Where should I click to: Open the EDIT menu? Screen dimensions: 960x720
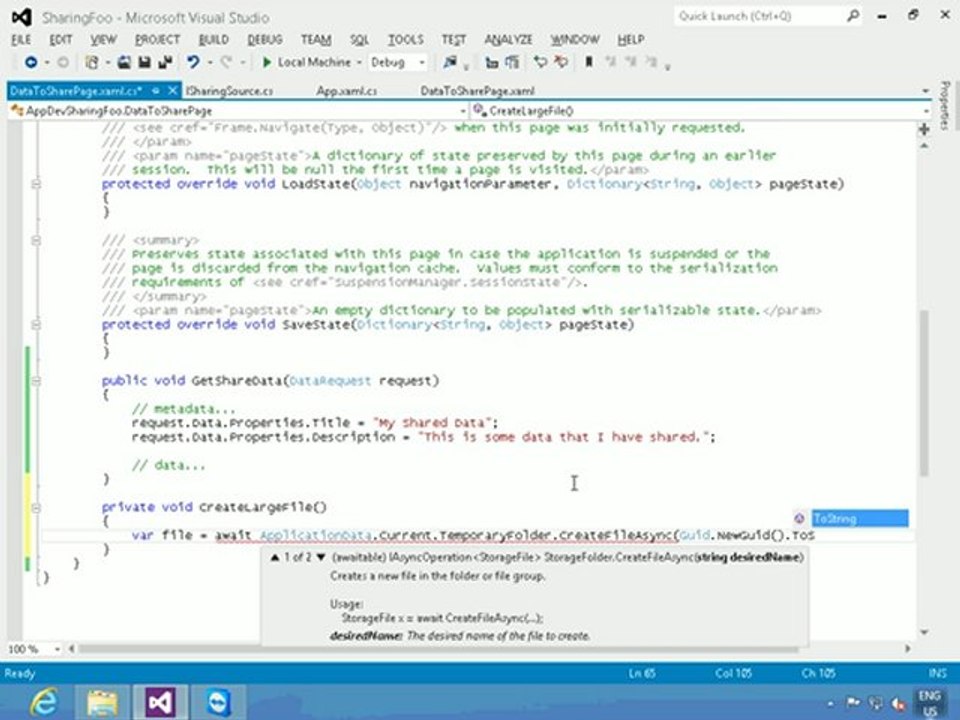60,40
